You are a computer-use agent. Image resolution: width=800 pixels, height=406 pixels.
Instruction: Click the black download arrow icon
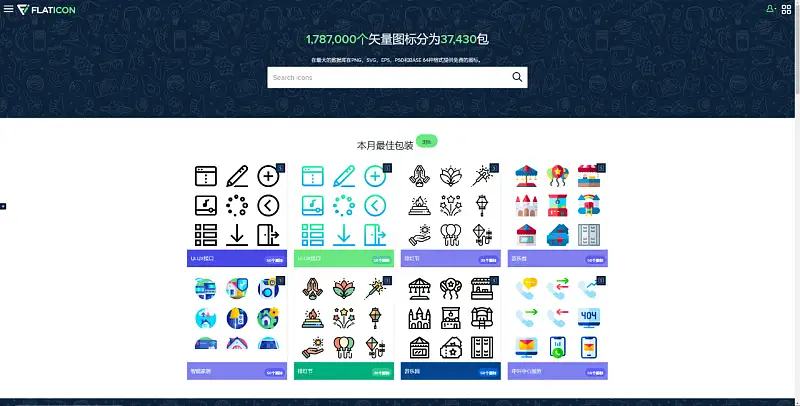(237, 235)
